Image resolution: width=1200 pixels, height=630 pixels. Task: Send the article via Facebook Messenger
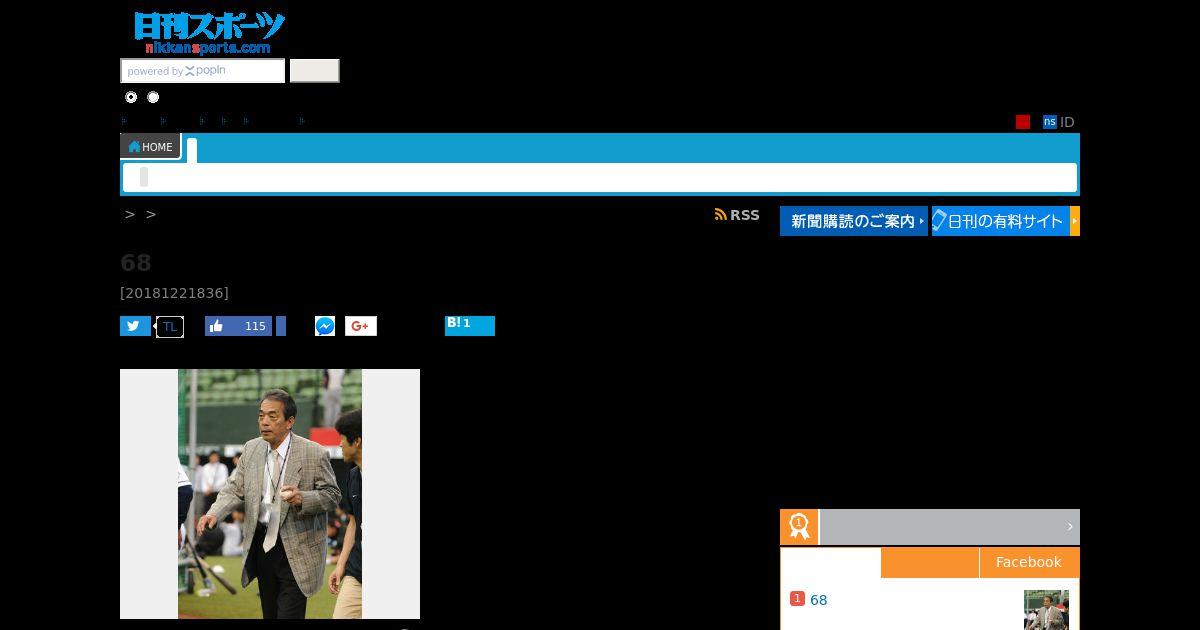[325, 326]
